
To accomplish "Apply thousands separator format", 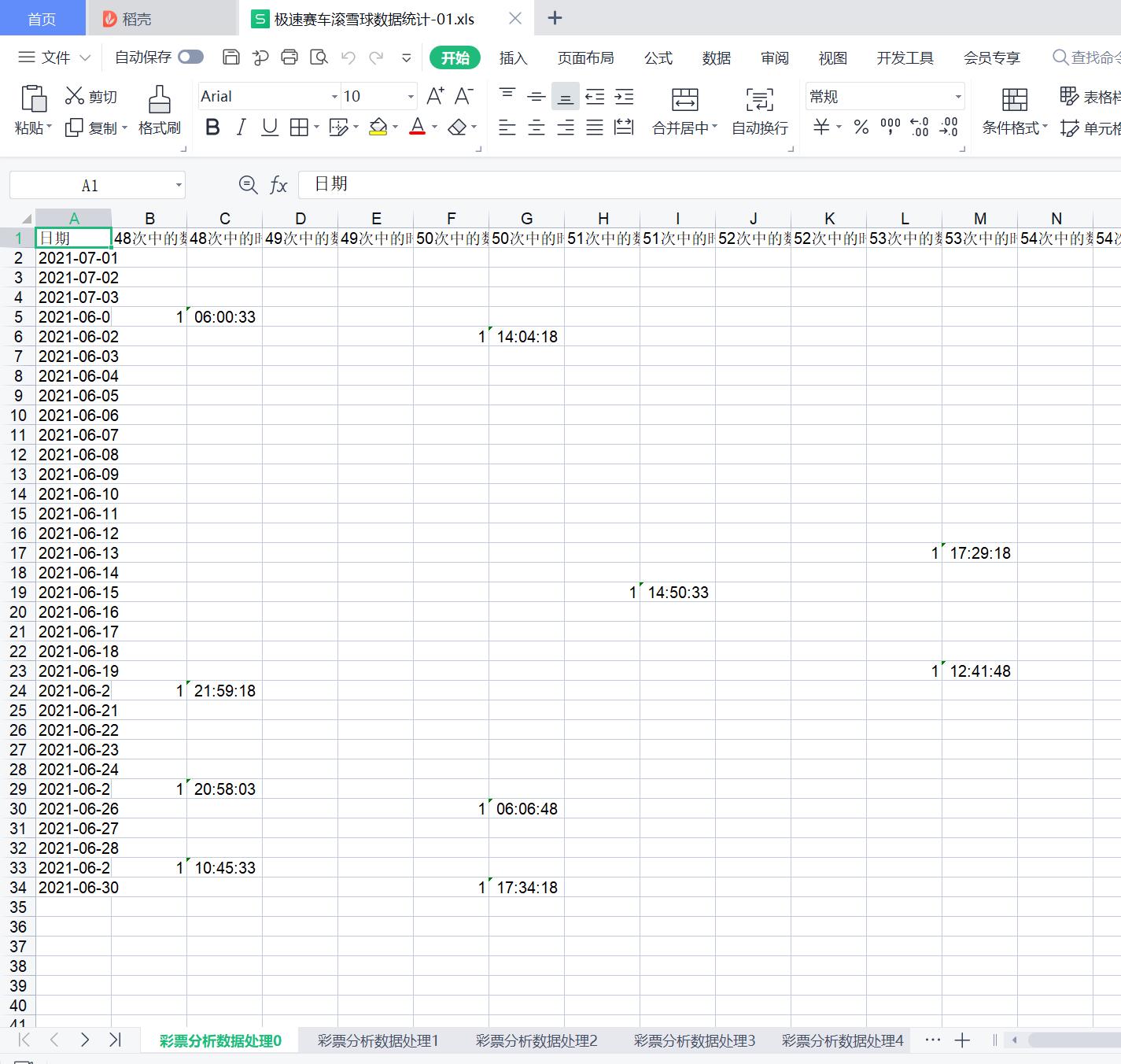I will click(x=891, y=127).
